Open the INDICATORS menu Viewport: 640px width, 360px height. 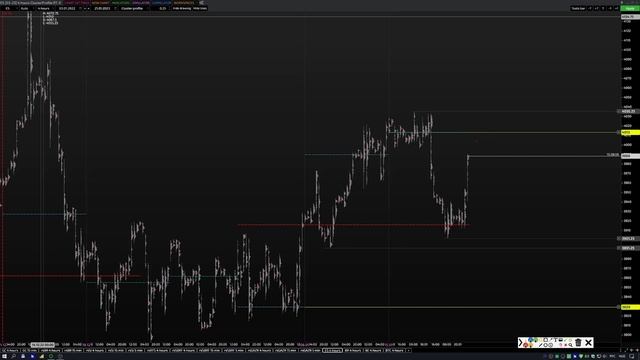121,2
